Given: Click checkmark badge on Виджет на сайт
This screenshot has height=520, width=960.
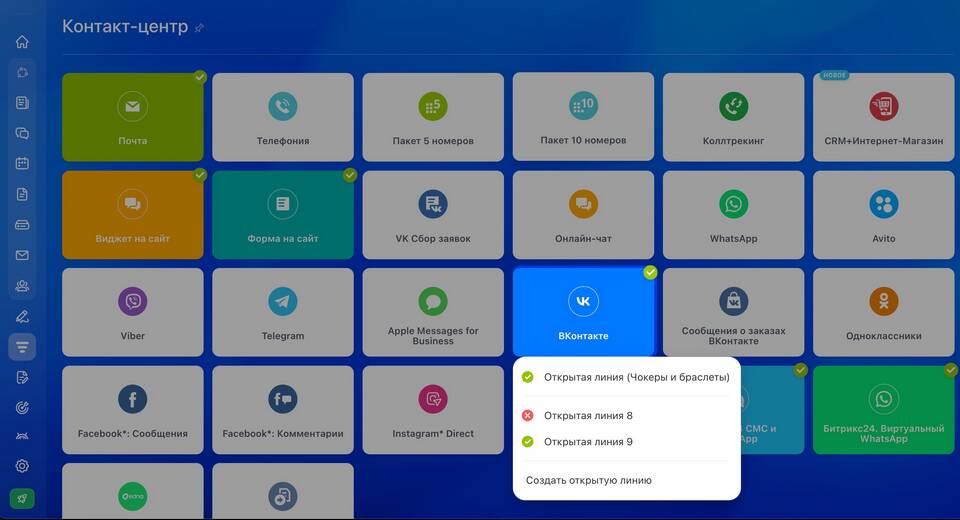Looking at the screenshot, I should click(200, 175).
